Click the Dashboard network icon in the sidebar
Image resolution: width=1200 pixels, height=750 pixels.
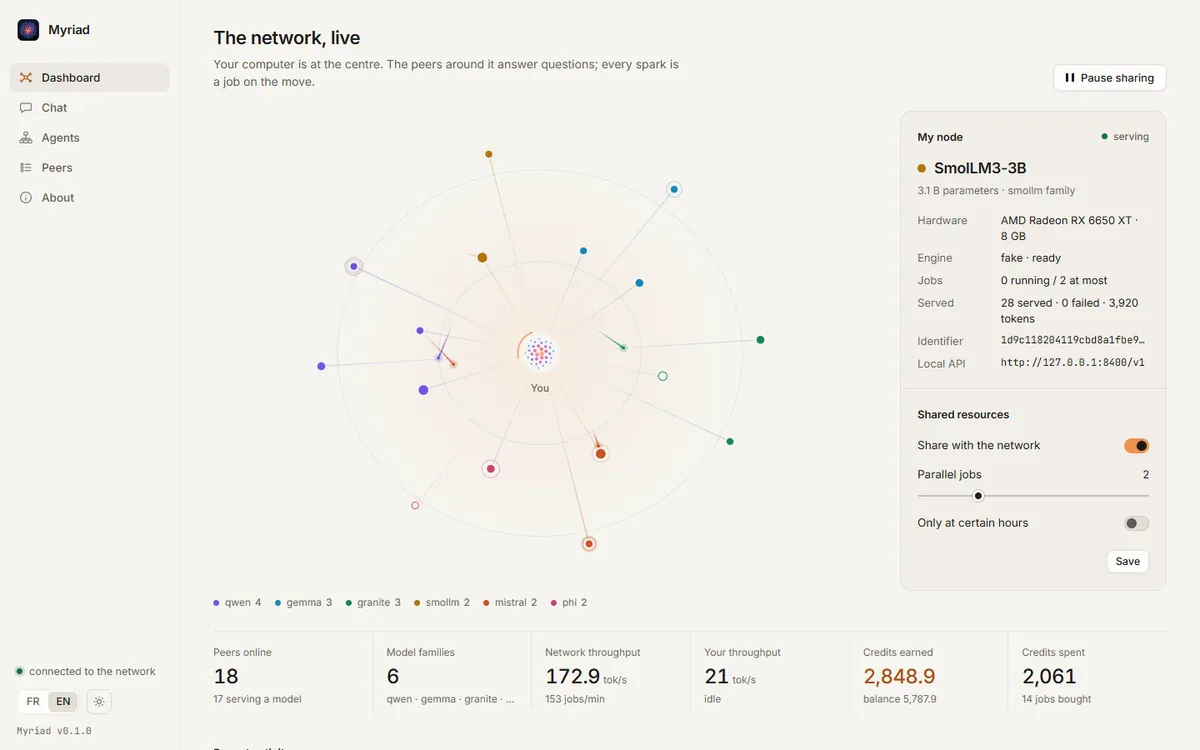point(26,77)
